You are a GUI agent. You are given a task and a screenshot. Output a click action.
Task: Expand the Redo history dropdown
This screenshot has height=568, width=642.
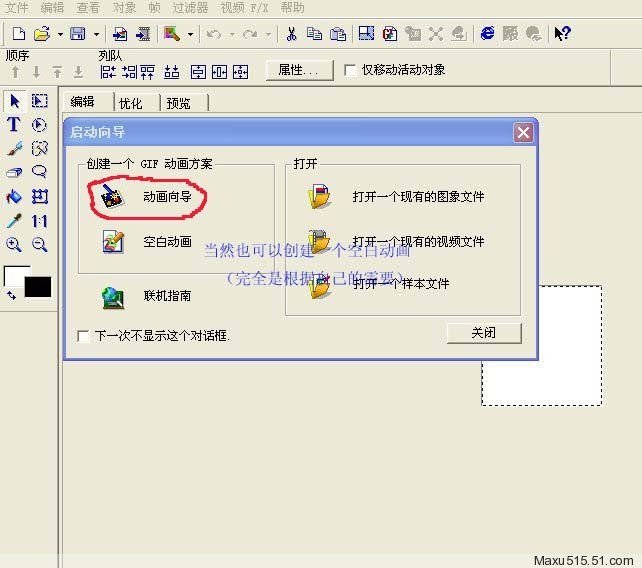(x=268, y=34)
